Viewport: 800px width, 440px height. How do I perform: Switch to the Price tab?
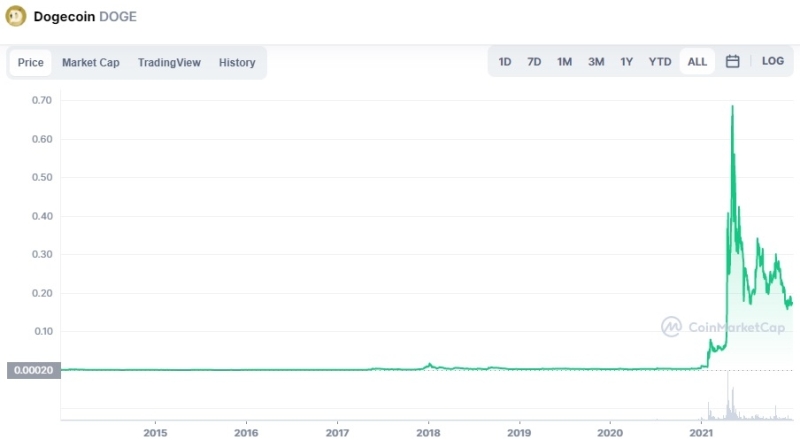point(31,62)
